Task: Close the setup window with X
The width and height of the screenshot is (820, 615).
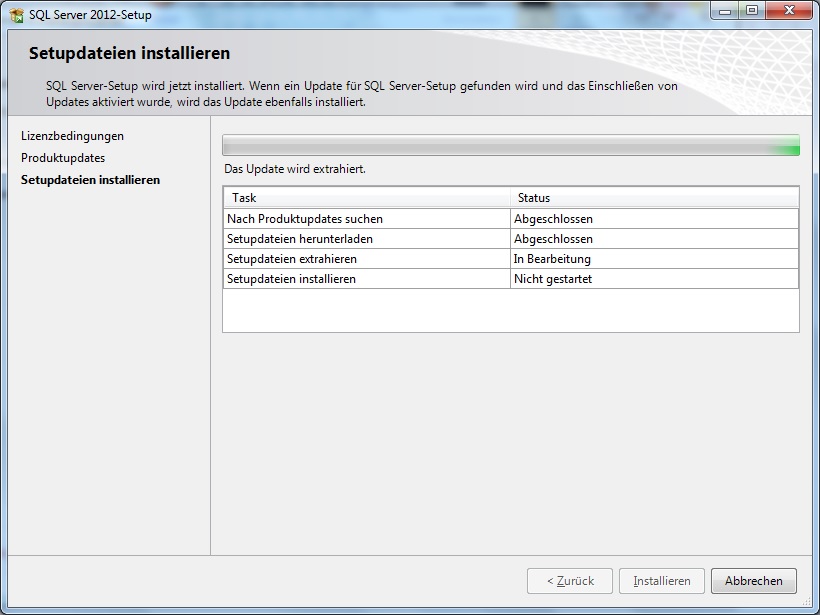Action: pyautogui.click(x=789, y=10)
